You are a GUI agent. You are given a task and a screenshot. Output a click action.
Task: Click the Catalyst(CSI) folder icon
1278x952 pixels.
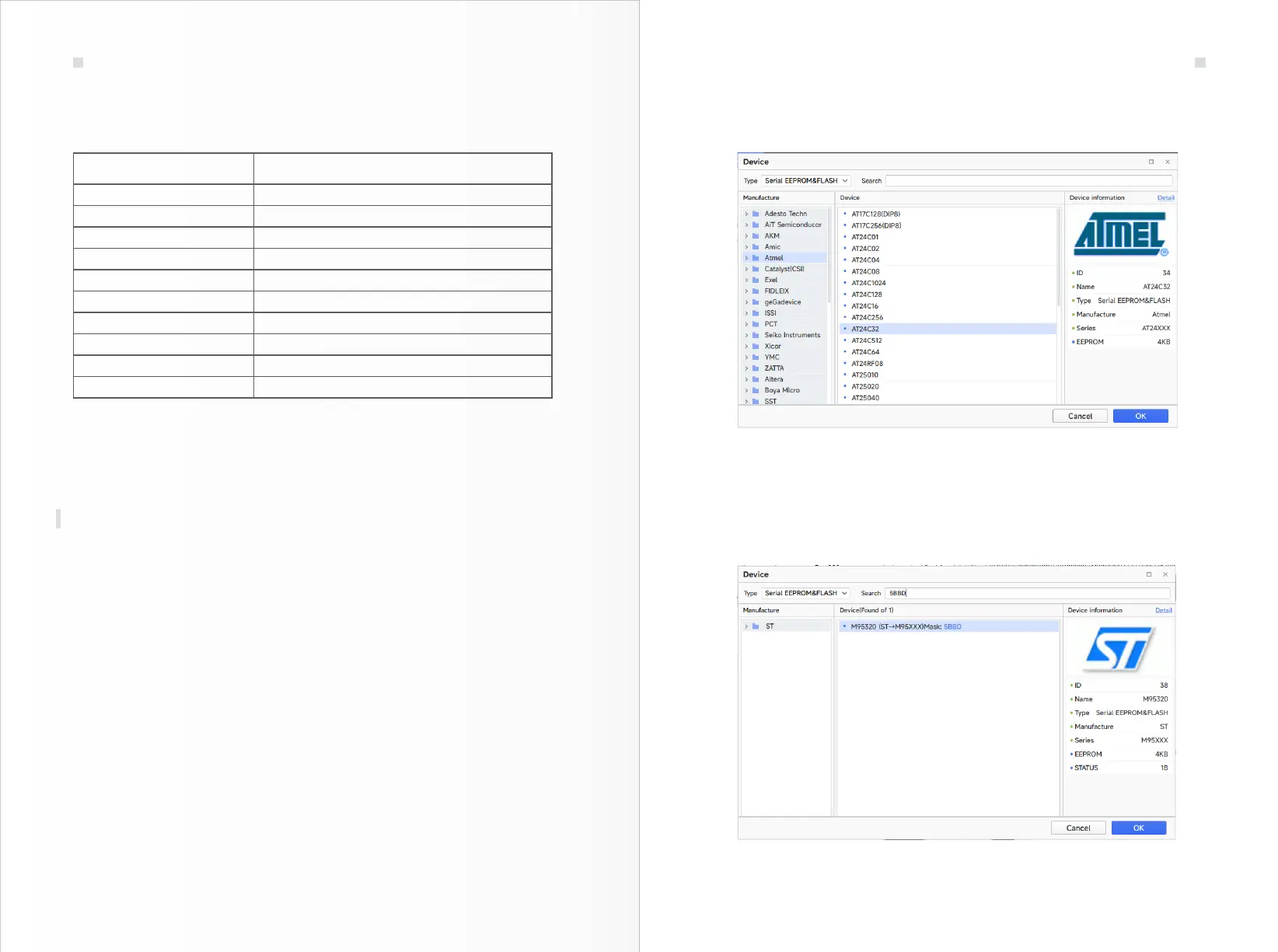pyautogui.click(x=755, y=269)
